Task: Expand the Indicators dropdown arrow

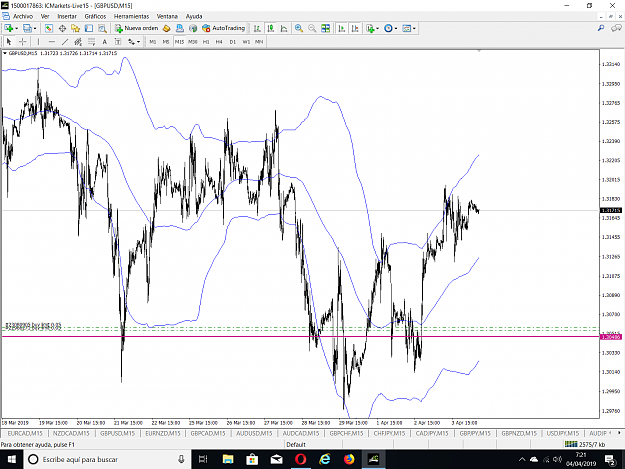Action: coord(377,28)
